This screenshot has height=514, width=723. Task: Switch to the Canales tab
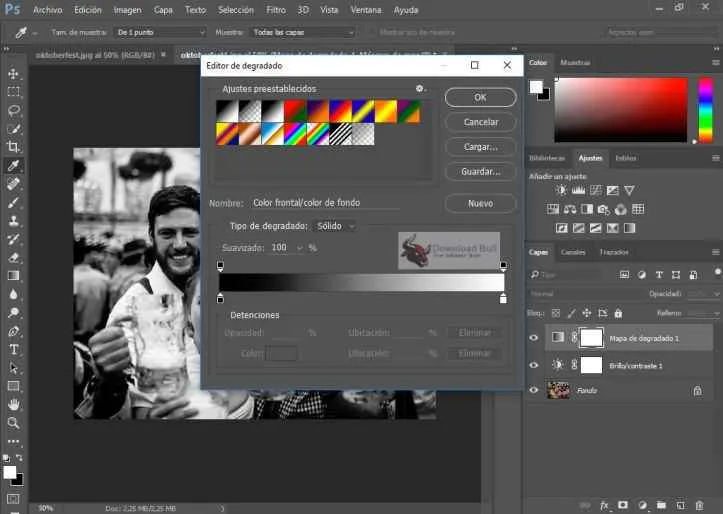click(x=573, y=252)
